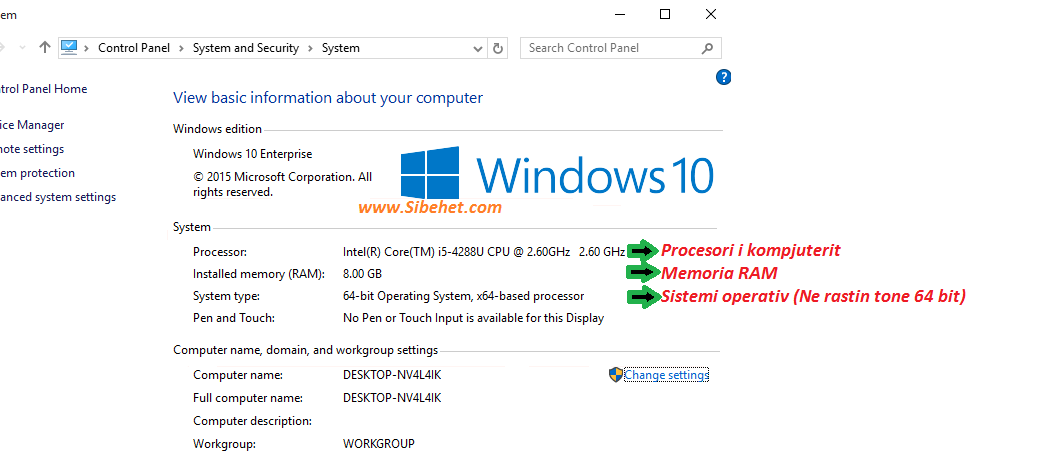Screen dimensions: 1050x471
Task: Click the Pen and Touch: label
Action: pos(234,318)
